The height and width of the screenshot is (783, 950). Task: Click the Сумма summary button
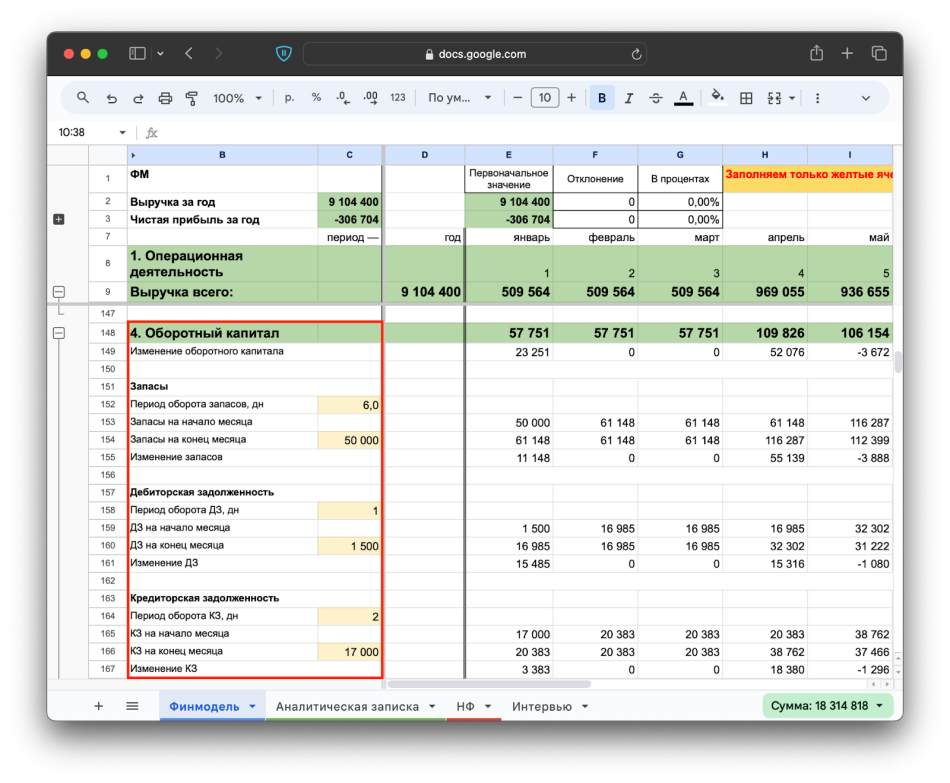click(x=826, y=706)
